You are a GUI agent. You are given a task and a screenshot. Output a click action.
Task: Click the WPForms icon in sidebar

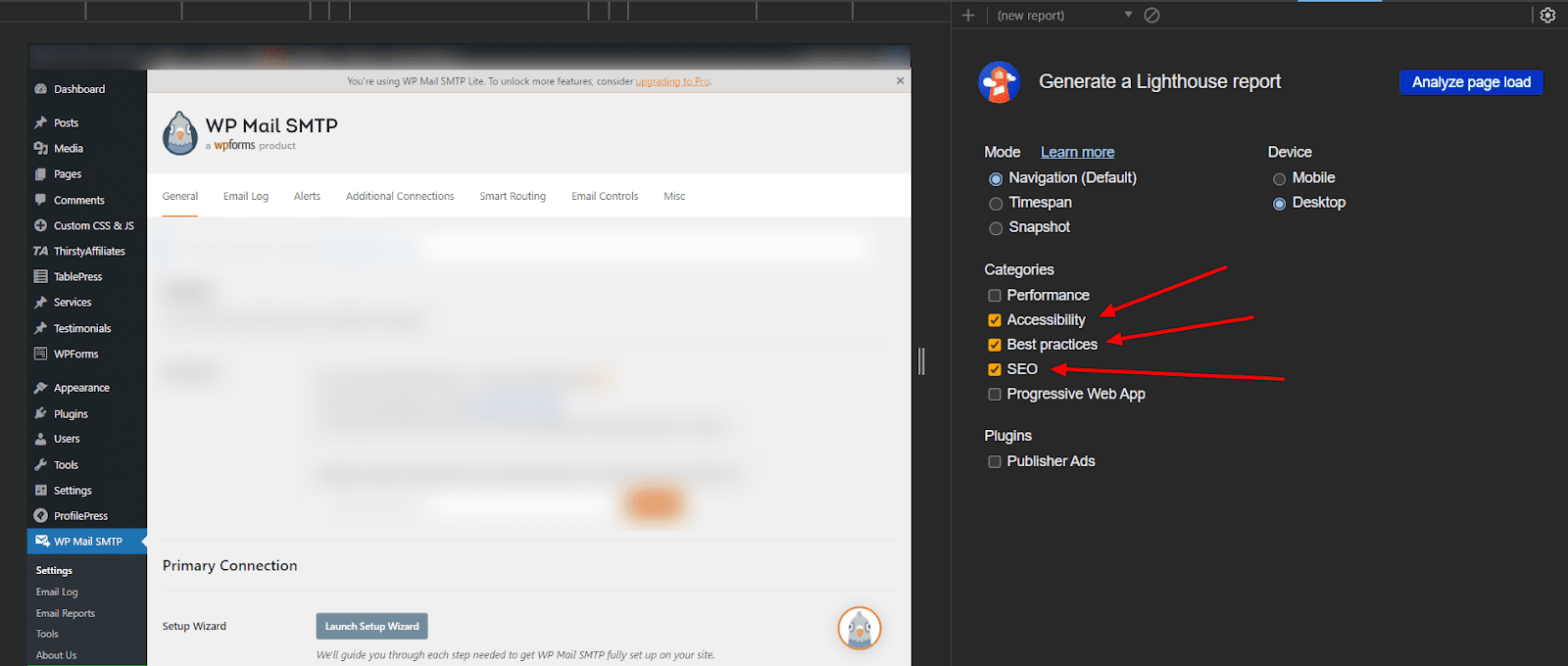click(x=40, y=354)
